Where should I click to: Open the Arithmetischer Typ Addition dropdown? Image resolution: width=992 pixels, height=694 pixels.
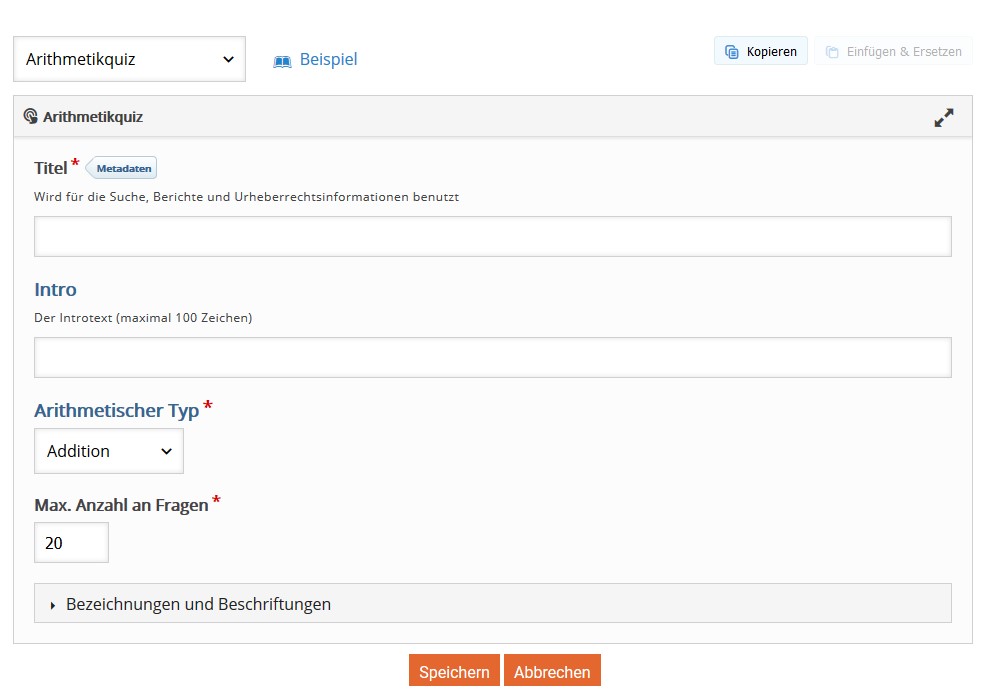[109, 451]
